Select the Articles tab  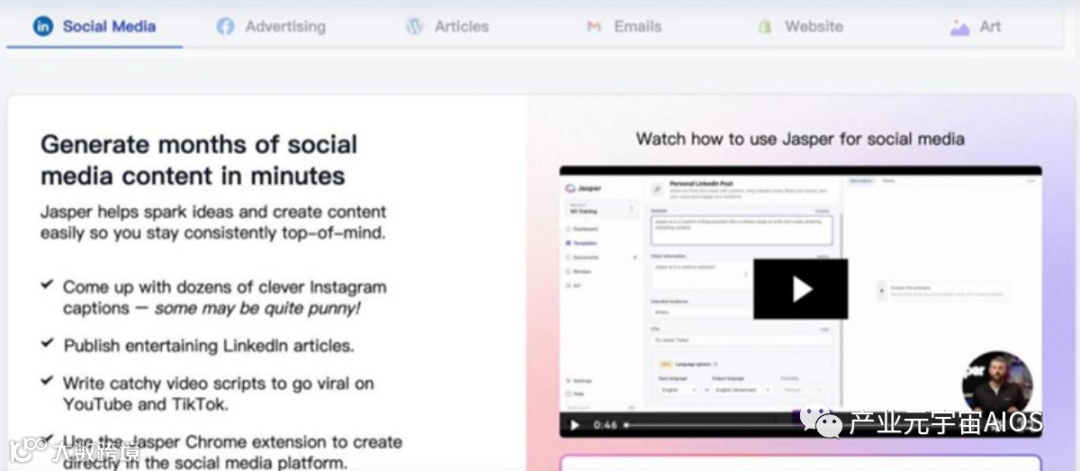(448, 27)
